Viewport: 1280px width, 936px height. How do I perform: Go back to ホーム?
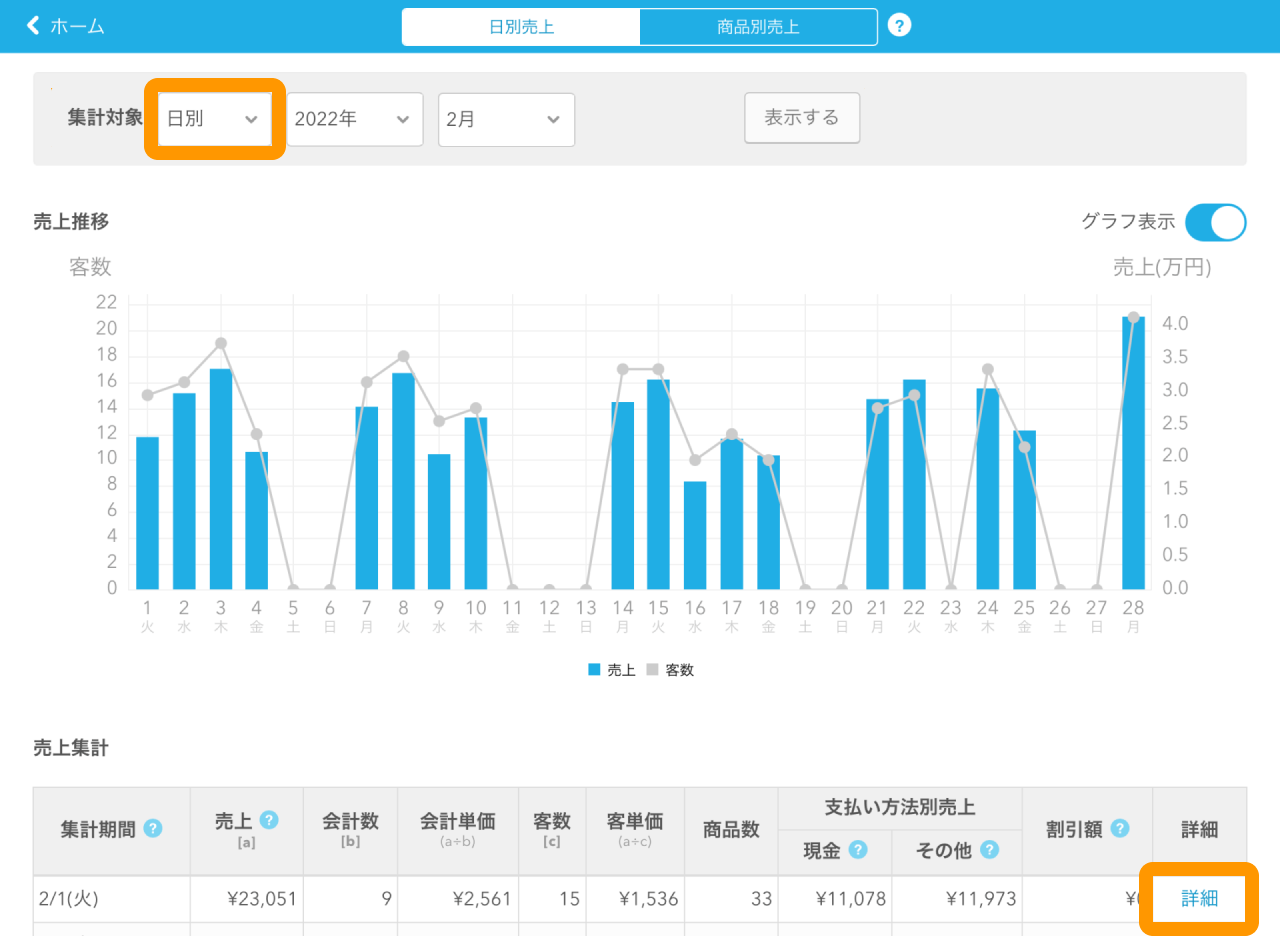[x=65, y=26]
